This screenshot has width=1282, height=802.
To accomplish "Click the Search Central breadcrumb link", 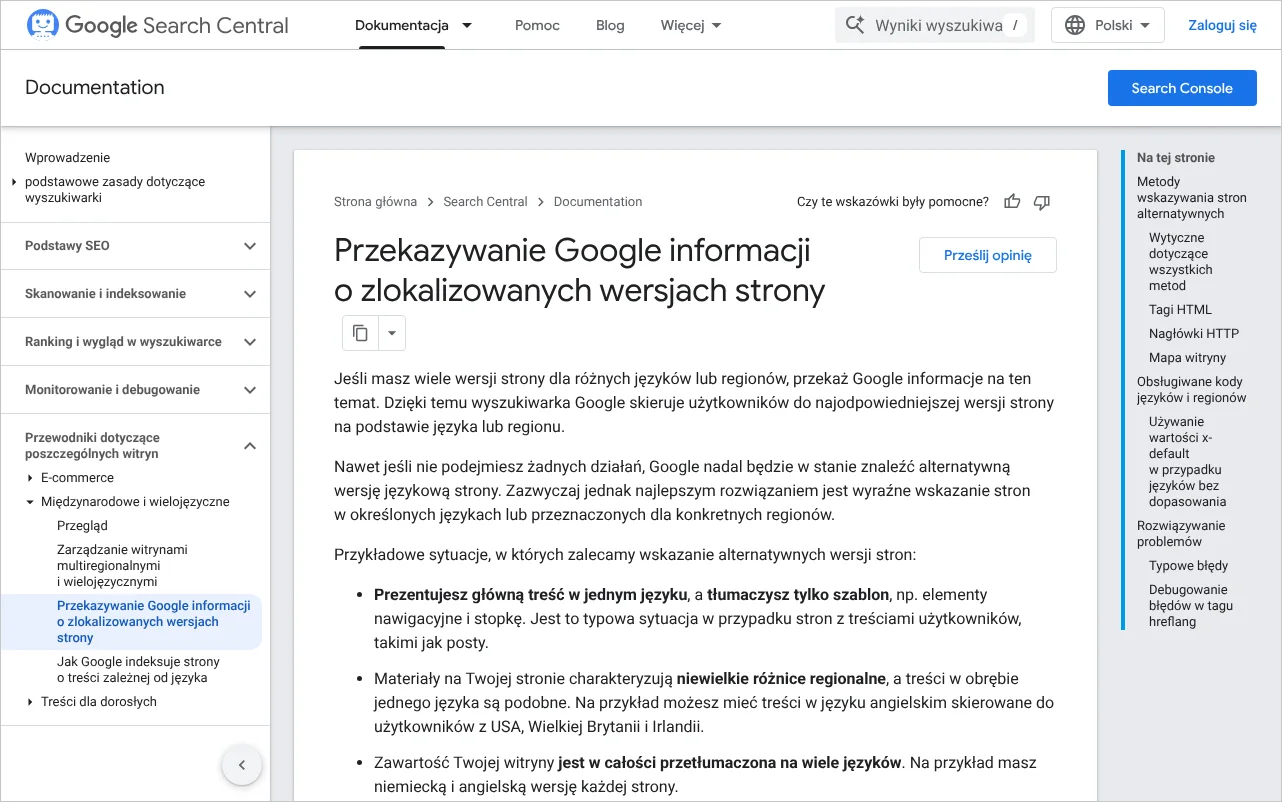I will point(485,202).
